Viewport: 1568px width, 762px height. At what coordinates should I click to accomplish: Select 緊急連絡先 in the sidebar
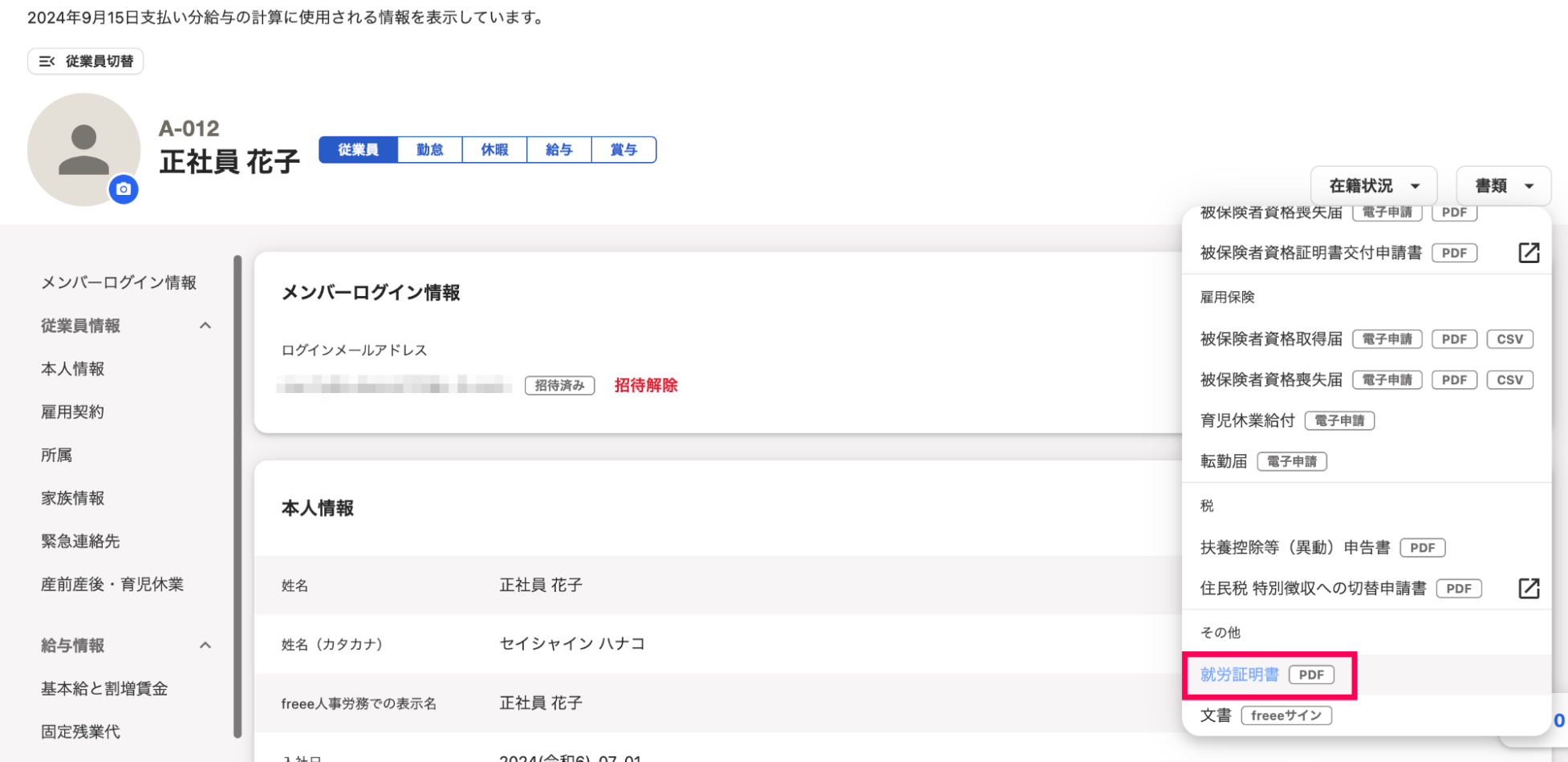[80, 541]
